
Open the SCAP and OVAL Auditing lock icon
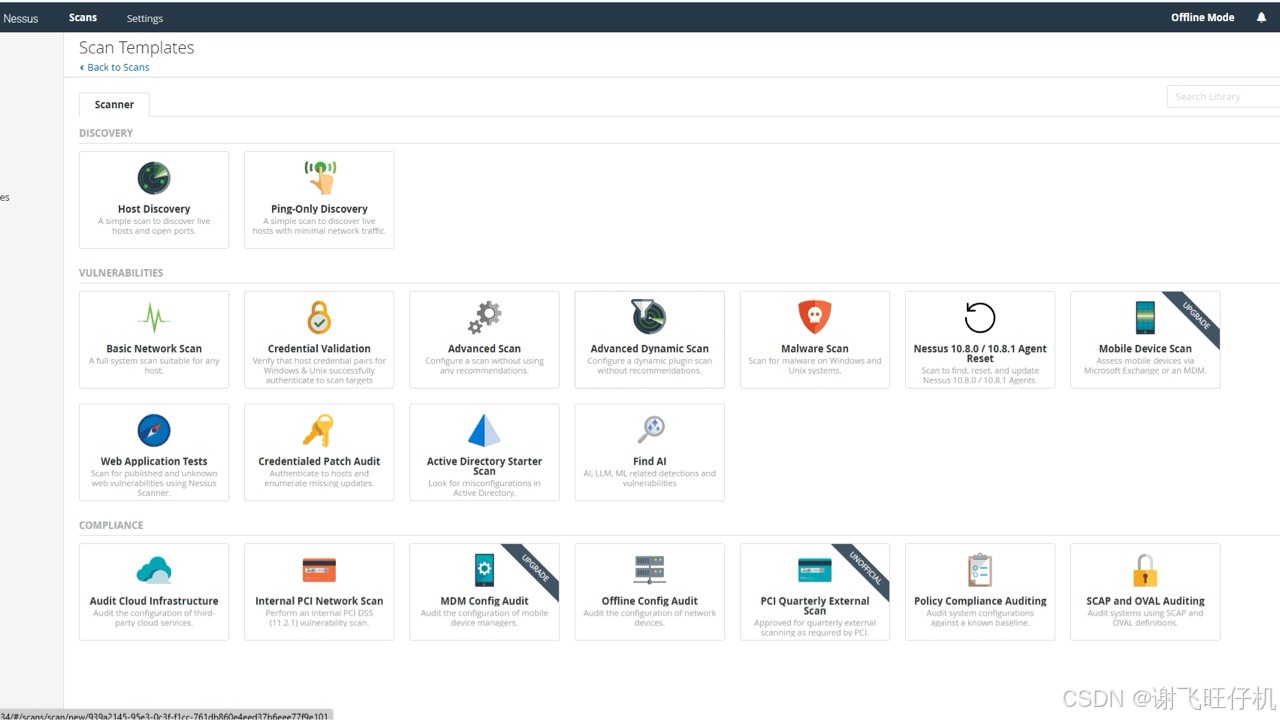[1145, 570]
